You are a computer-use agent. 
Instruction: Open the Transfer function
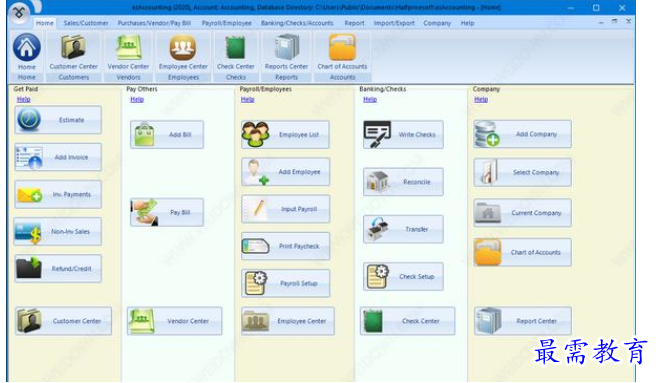pyautogui.click(x=403, y=229)
